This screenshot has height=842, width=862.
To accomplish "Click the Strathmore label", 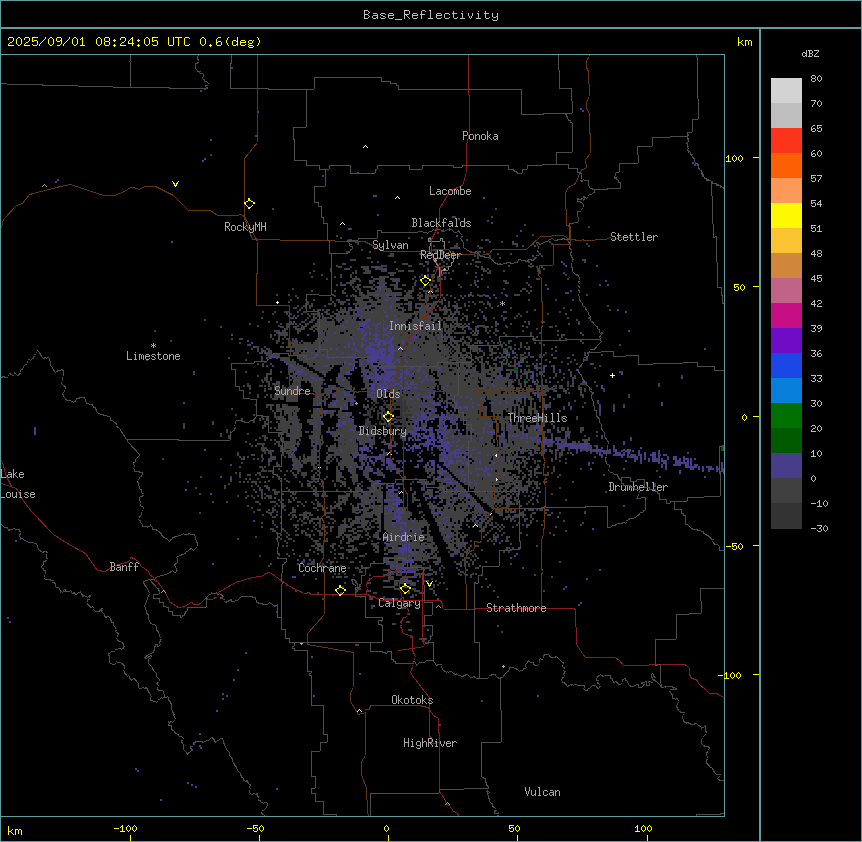I will [x=516, y=608].
